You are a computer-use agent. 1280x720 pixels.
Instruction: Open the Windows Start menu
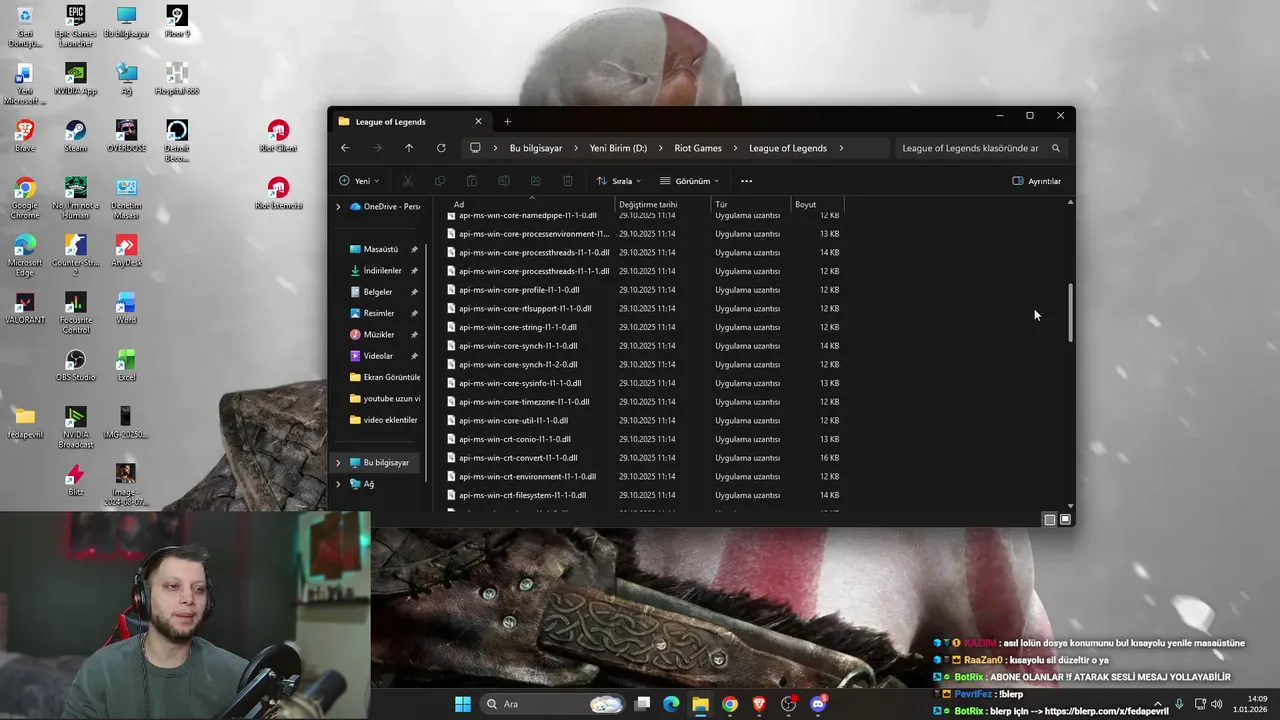pyautogui.click(x=463, y=704)
